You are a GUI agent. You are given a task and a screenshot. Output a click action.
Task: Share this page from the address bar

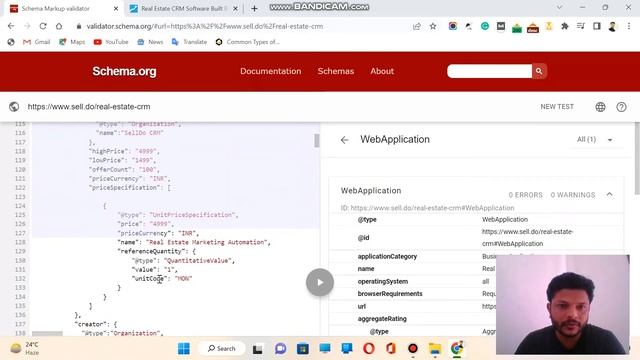tap(417, 26)
